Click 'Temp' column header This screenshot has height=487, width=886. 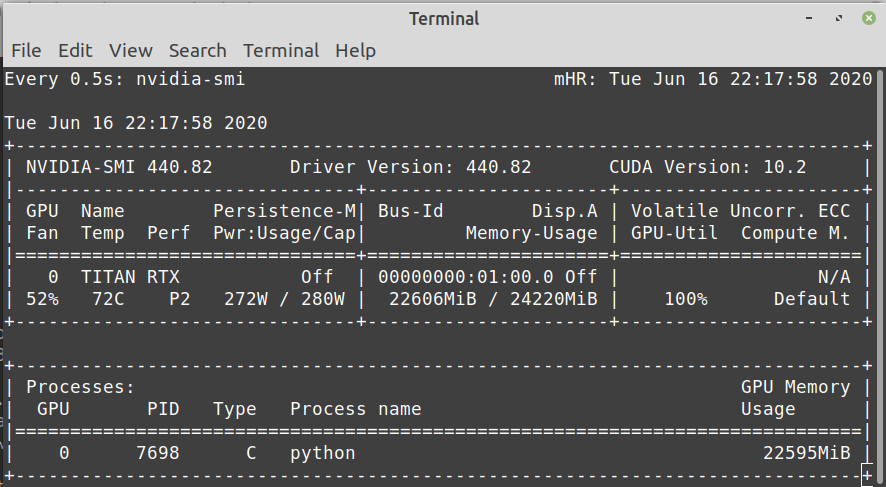click(x=103, y=233)
